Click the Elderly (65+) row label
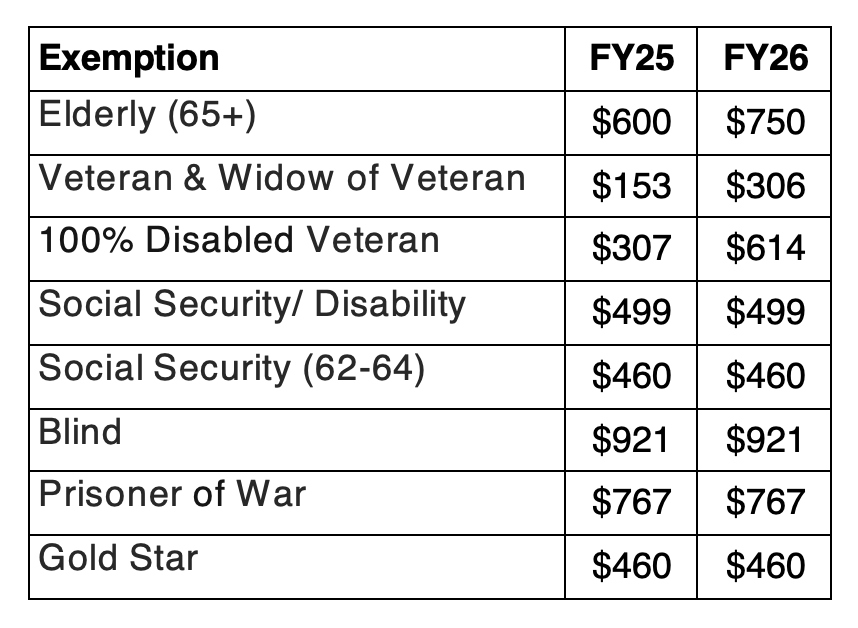 148,115
